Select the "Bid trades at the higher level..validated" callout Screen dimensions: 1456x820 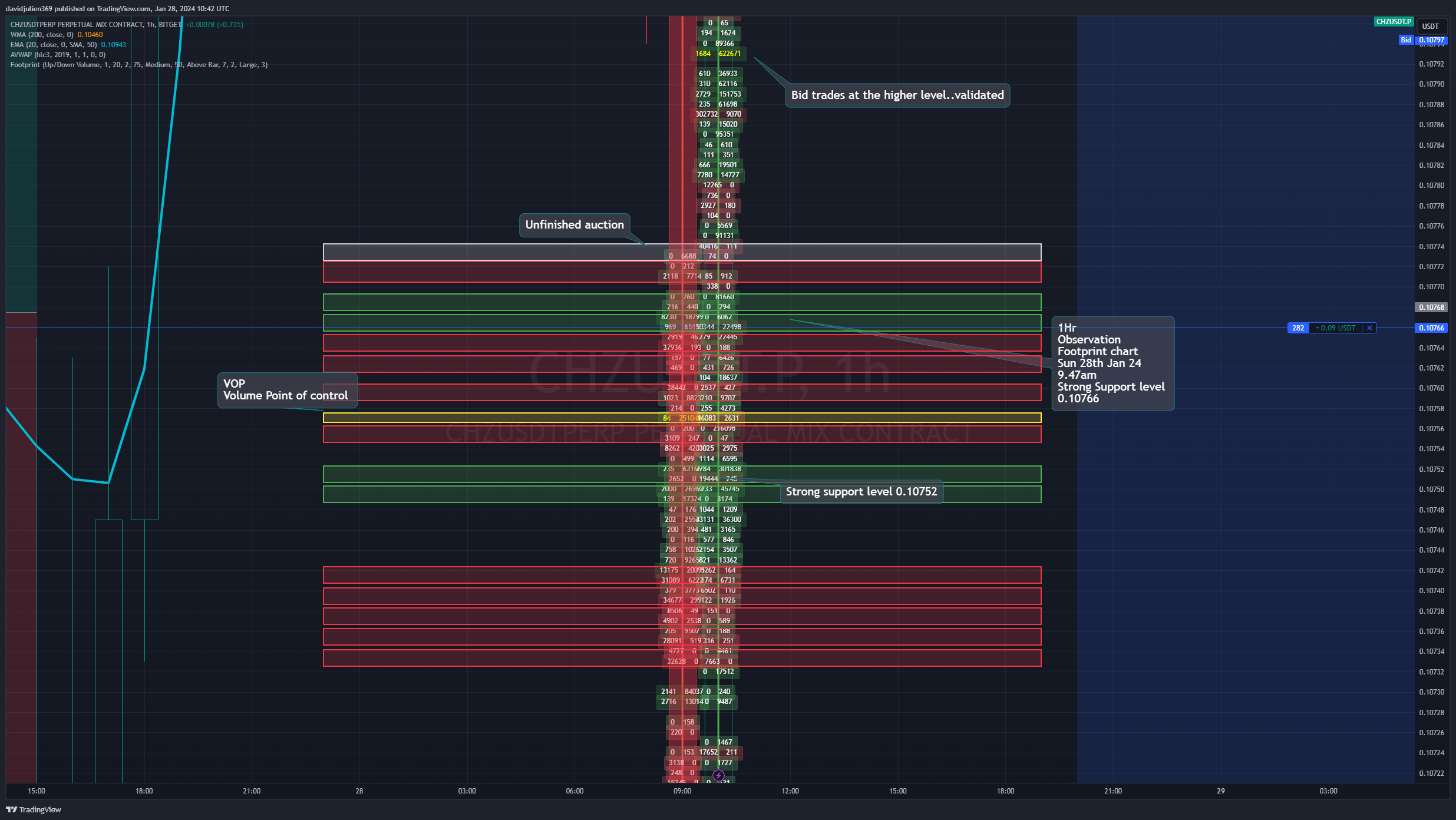pyautogui.click(x=897, y=95)
